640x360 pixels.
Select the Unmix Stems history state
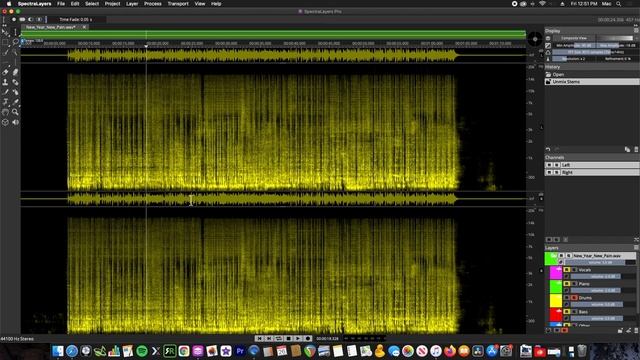(592, 82)
